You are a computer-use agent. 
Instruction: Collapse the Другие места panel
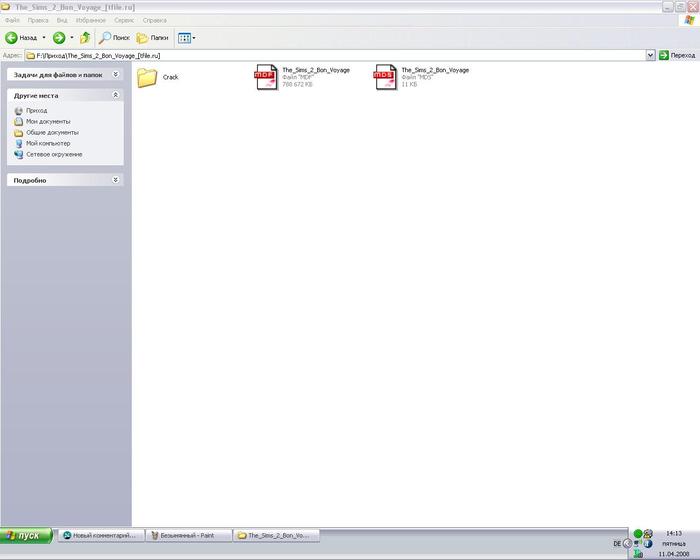coord(116,95)
